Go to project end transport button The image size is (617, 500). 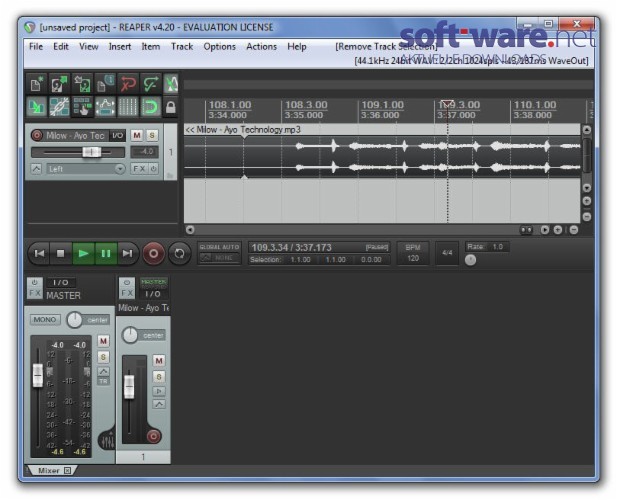127,253
